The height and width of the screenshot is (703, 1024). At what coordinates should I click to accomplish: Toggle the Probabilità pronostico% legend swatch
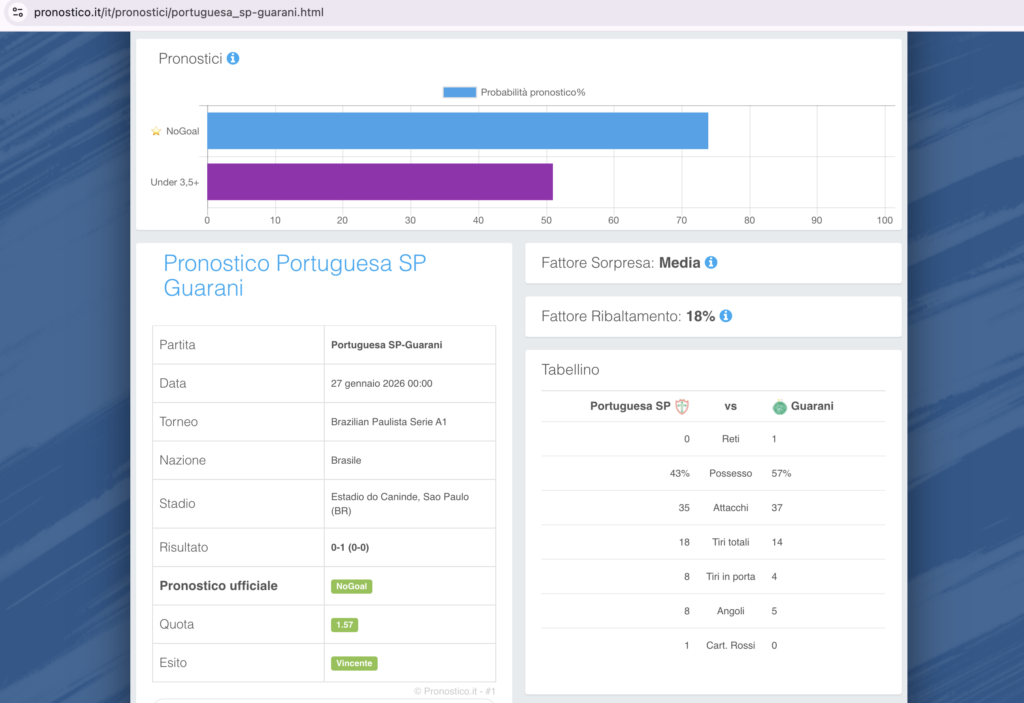[x=459, y=92]
